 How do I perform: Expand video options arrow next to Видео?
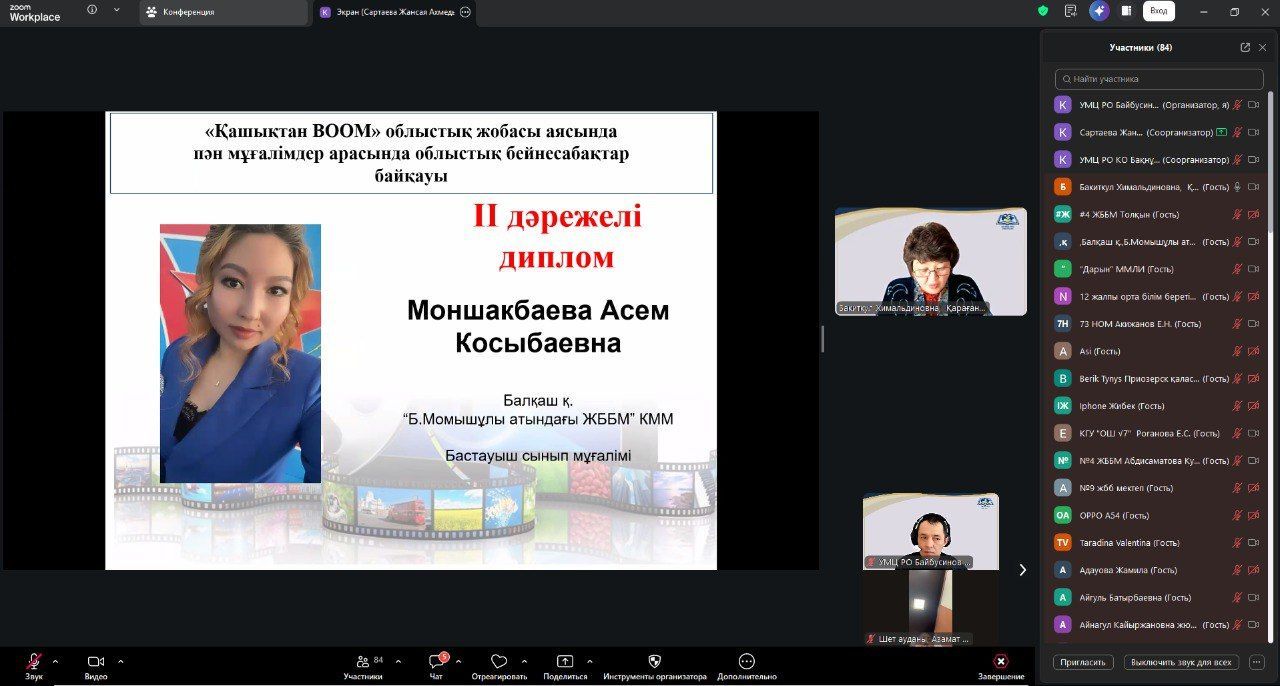[x=121, y=661]
